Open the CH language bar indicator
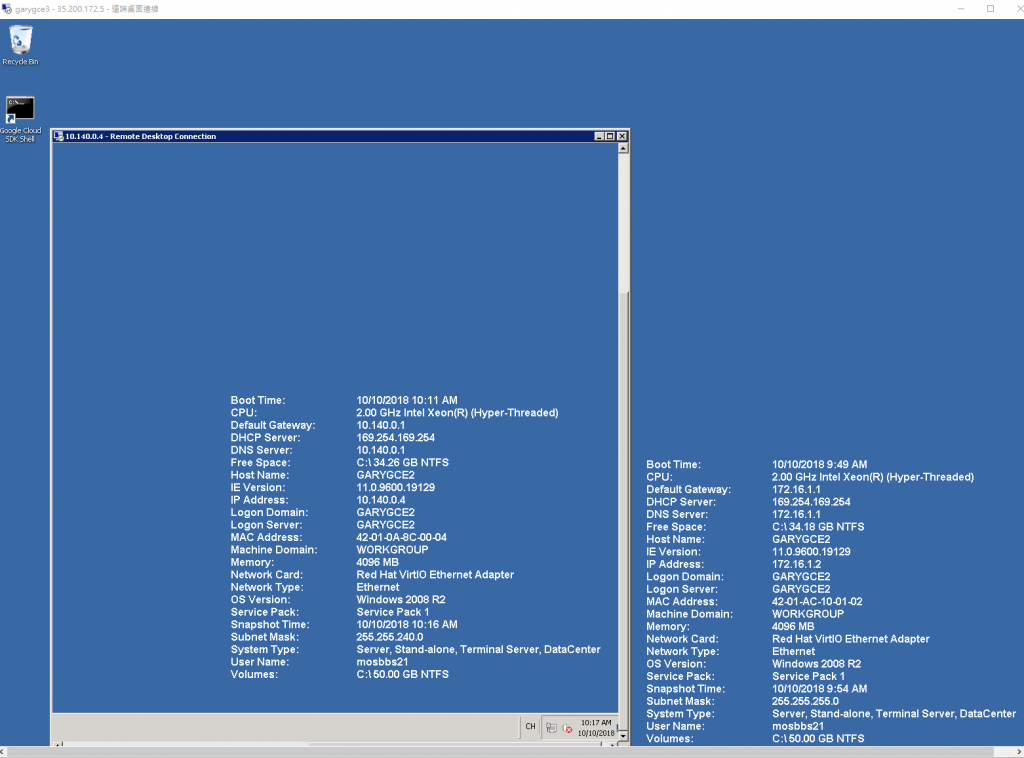Image resolution: width=1024 pixels, height=758 pixels. pos(530,726)
